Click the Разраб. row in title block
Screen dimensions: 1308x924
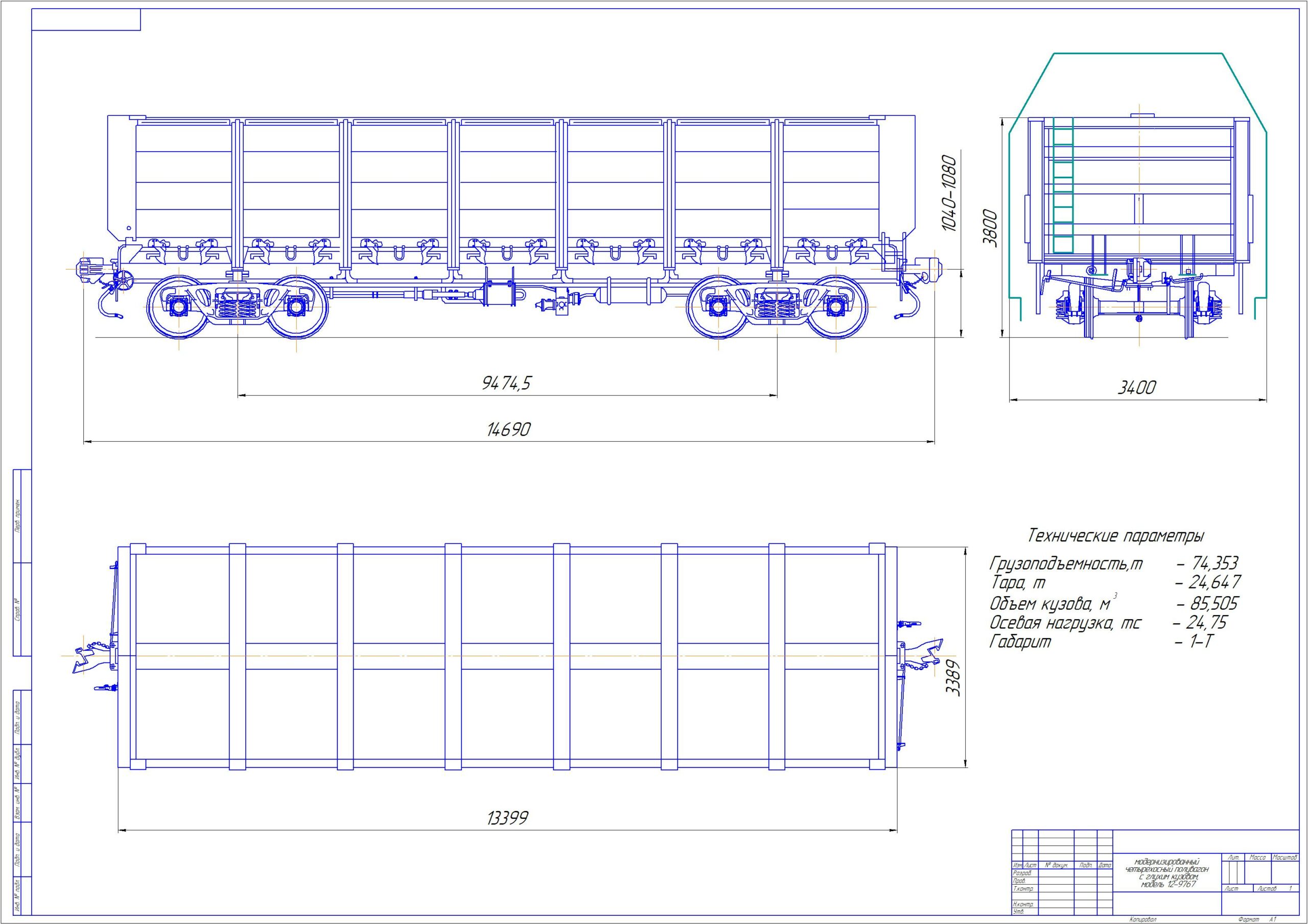click(x=1022, y=873)
